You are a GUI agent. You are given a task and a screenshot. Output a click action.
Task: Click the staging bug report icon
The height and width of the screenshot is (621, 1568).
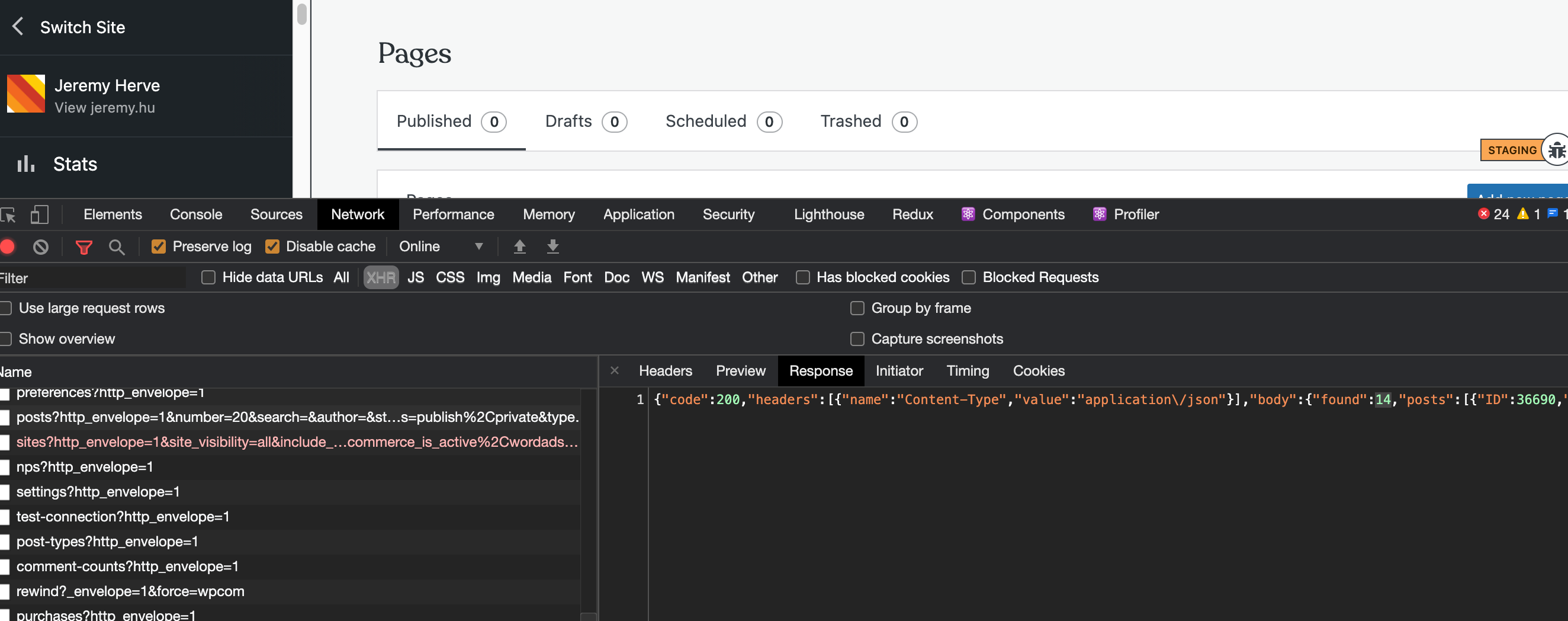point(1557,150)
